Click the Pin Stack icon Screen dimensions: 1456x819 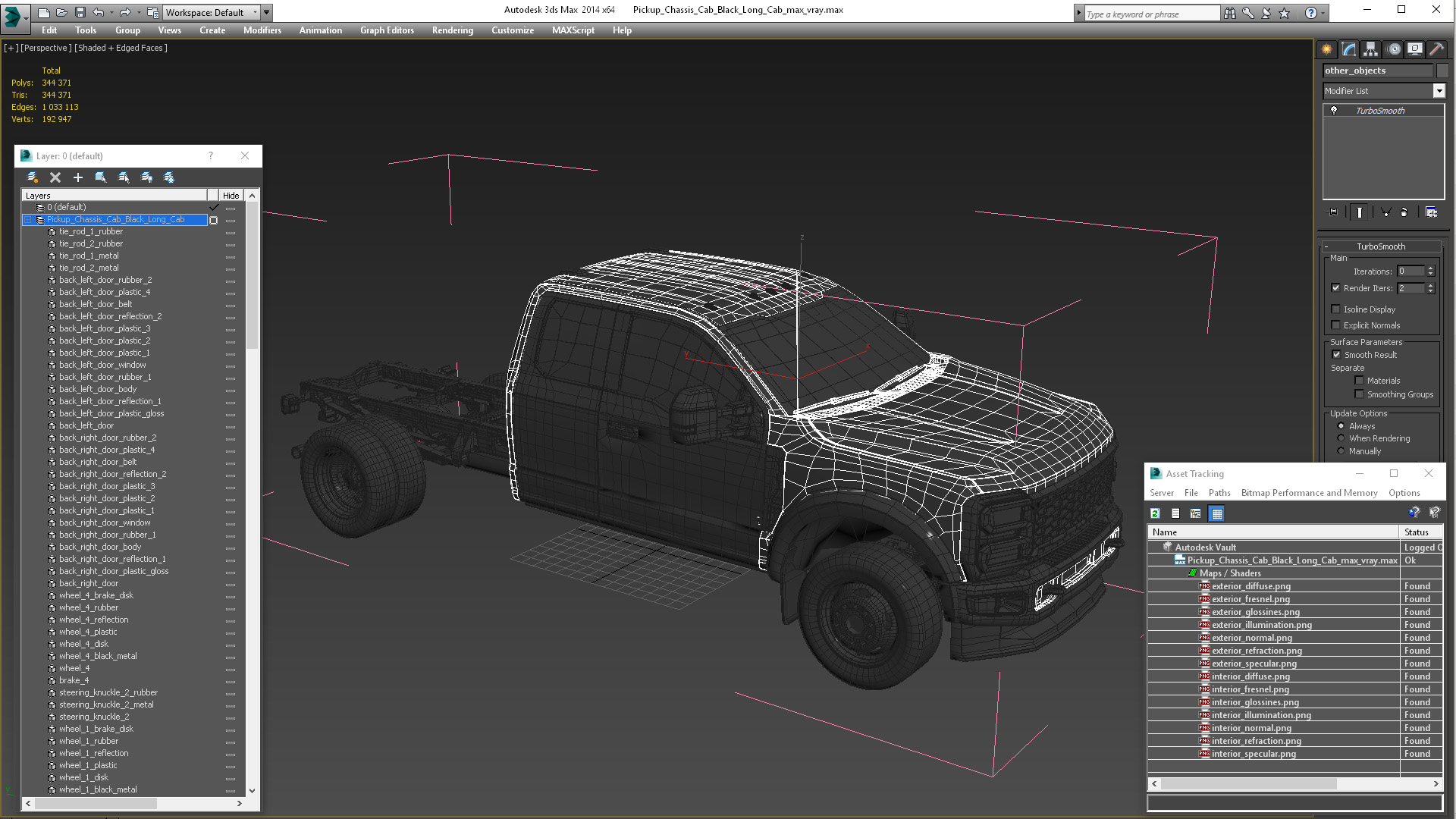click(x=1333, y=212)
